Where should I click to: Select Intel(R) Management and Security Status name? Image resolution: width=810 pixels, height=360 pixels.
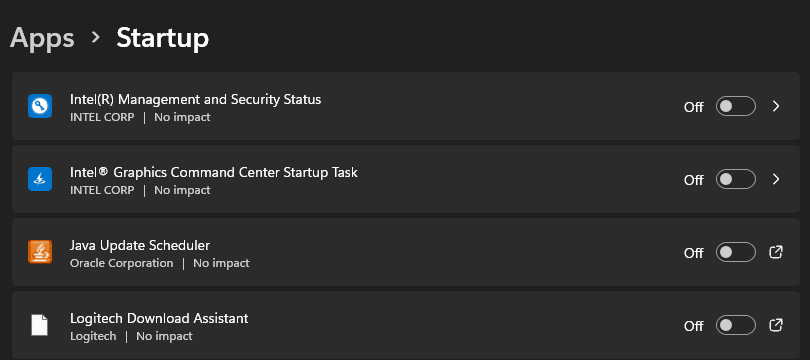[196, 99]
